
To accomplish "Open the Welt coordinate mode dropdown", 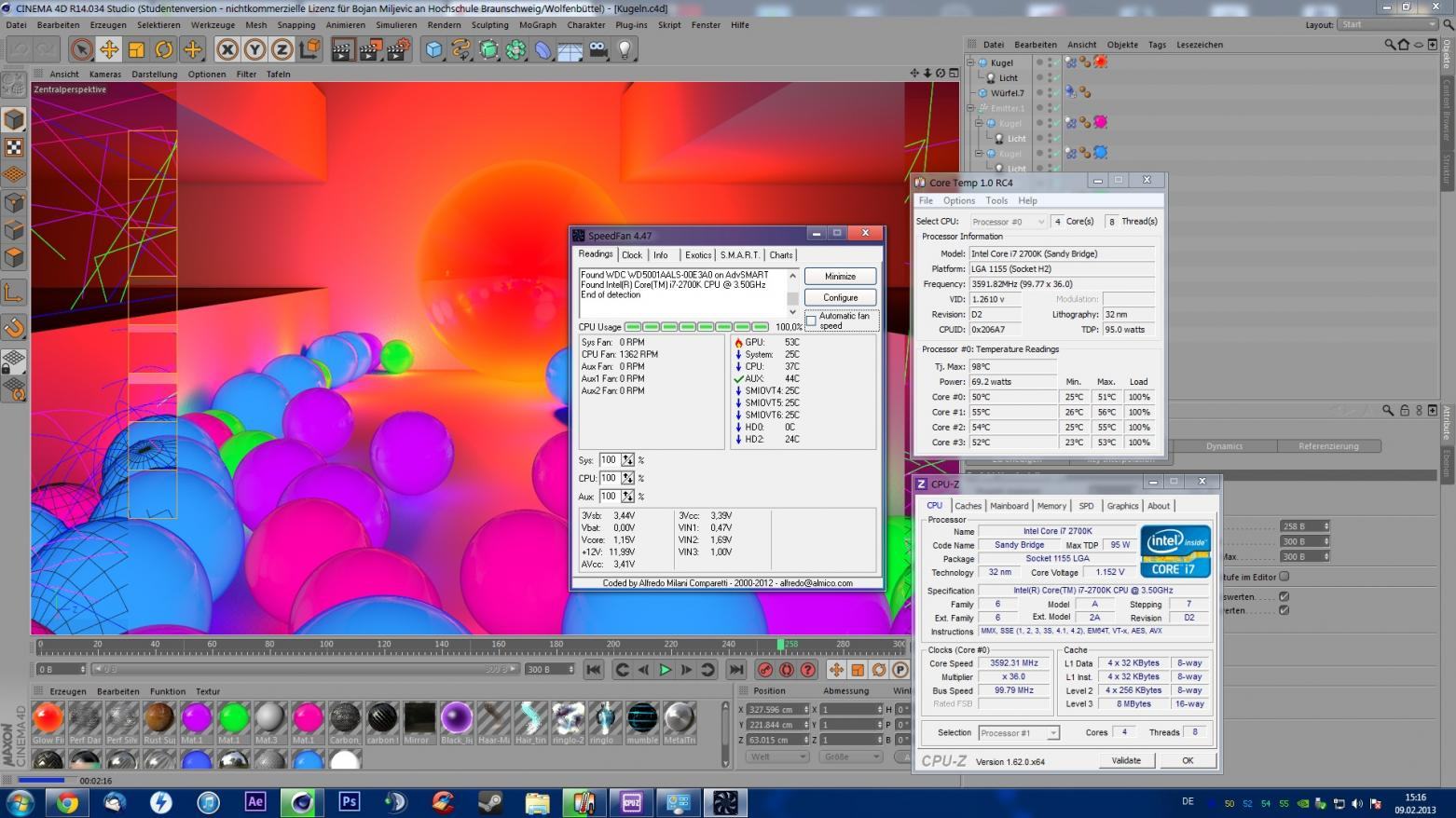I will (x=776, y=757).
